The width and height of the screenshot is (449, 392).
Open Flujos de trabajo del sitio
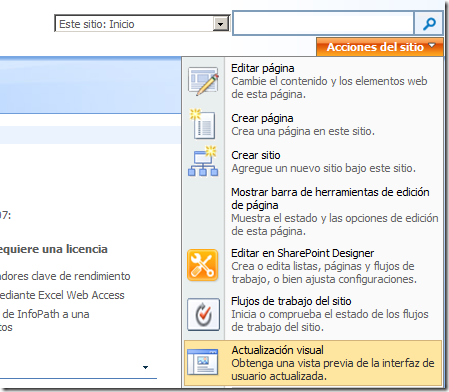pos(313,314)
